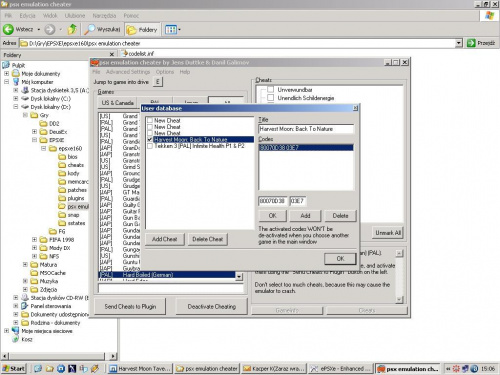Image resolution: width=500 pixels, height=375 pixels.
Task: Expand the FIFA 1998 folder node
Action: click(x=34, y=239)
